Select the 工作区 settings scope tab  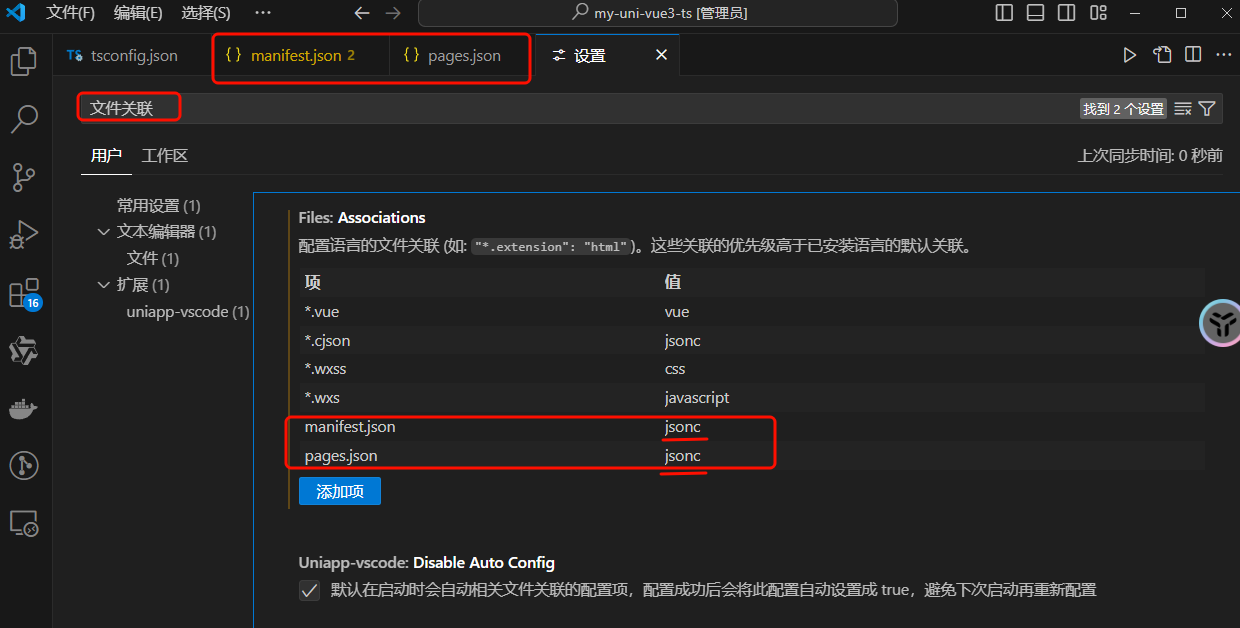click(165, 156)
